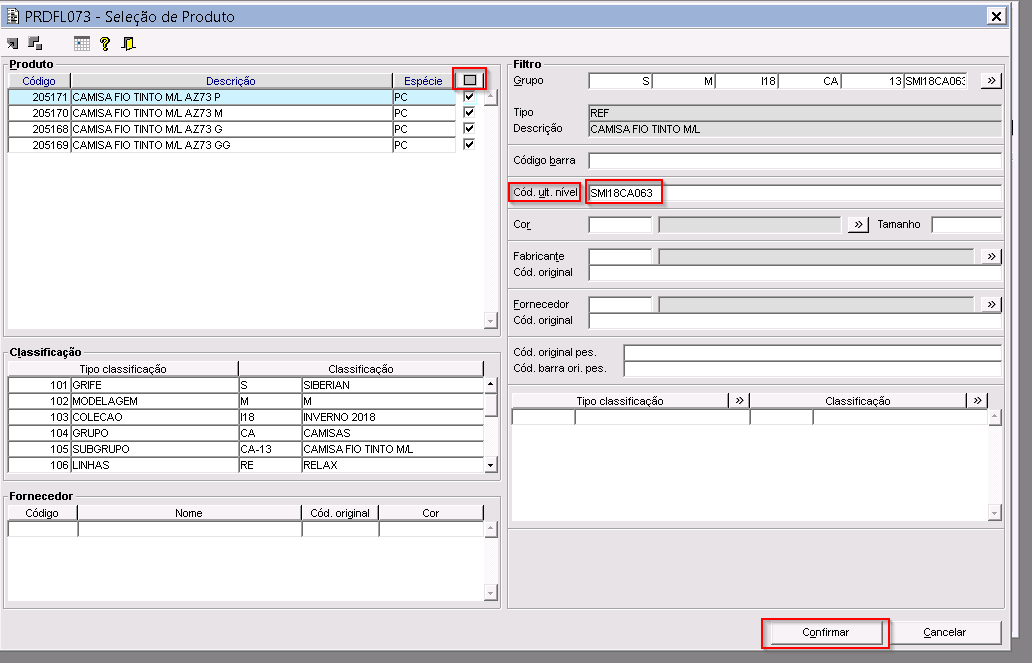Click the CAMISAS classification cell
This screenshot has height=663, width=1032.
(392, 433)
